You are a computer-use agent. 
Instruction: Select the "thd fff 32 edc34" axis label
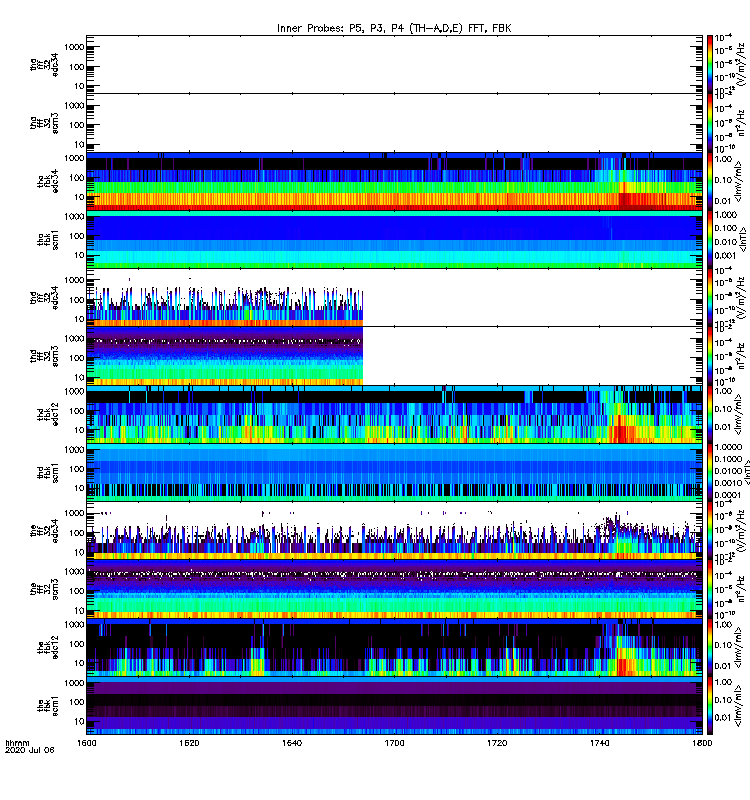[x=44, y=297]
